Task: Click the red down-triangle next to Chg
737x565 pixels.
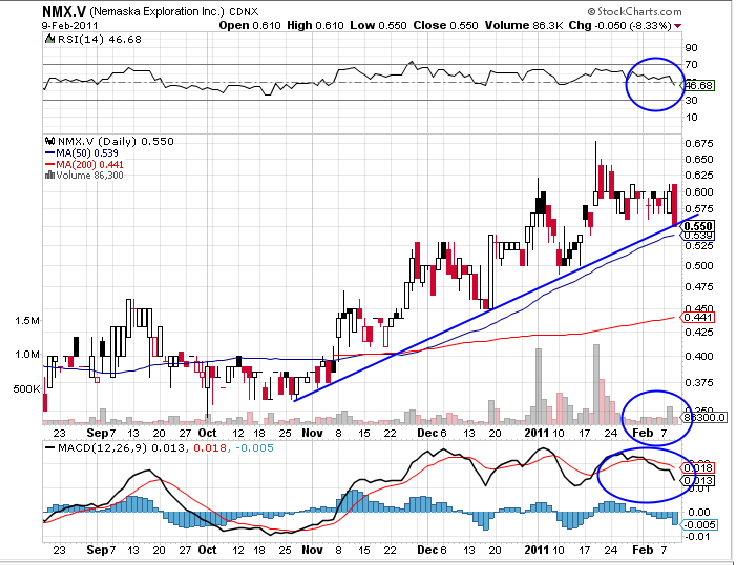Action: click(x=677, y=26)
